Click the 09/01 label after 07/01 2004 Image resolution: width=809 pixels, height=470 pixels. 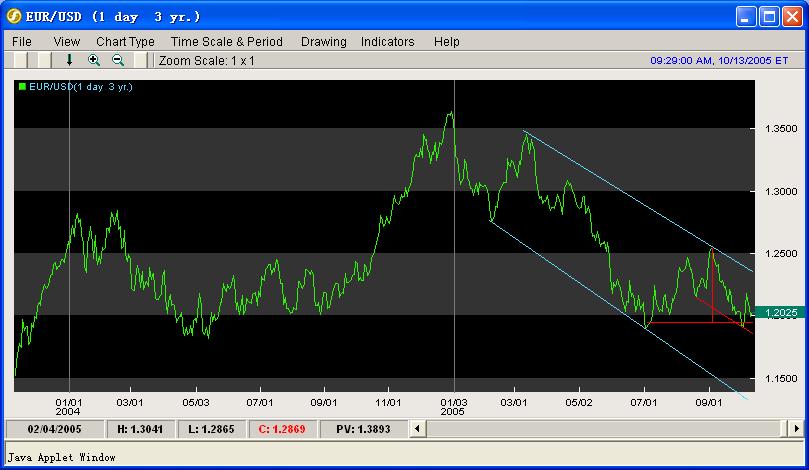pyautogui.click(x=324, y=402)
